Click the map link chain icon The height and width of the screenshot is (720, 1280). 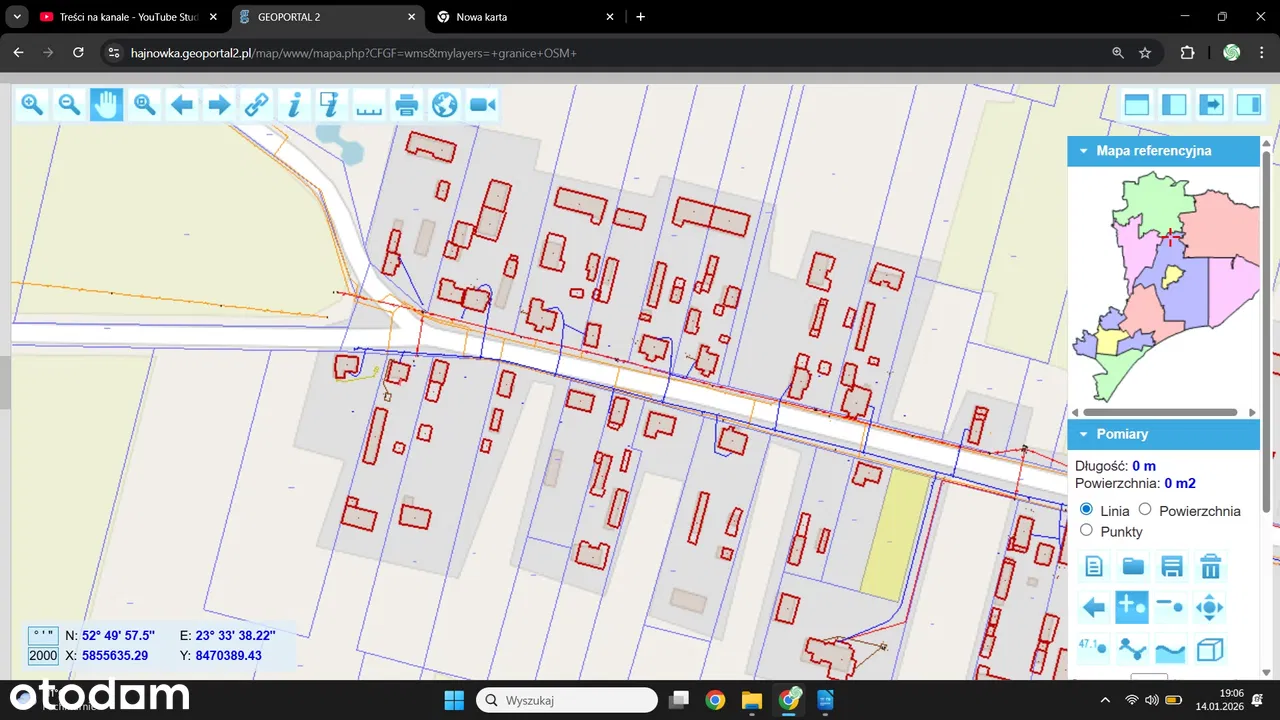256,105
